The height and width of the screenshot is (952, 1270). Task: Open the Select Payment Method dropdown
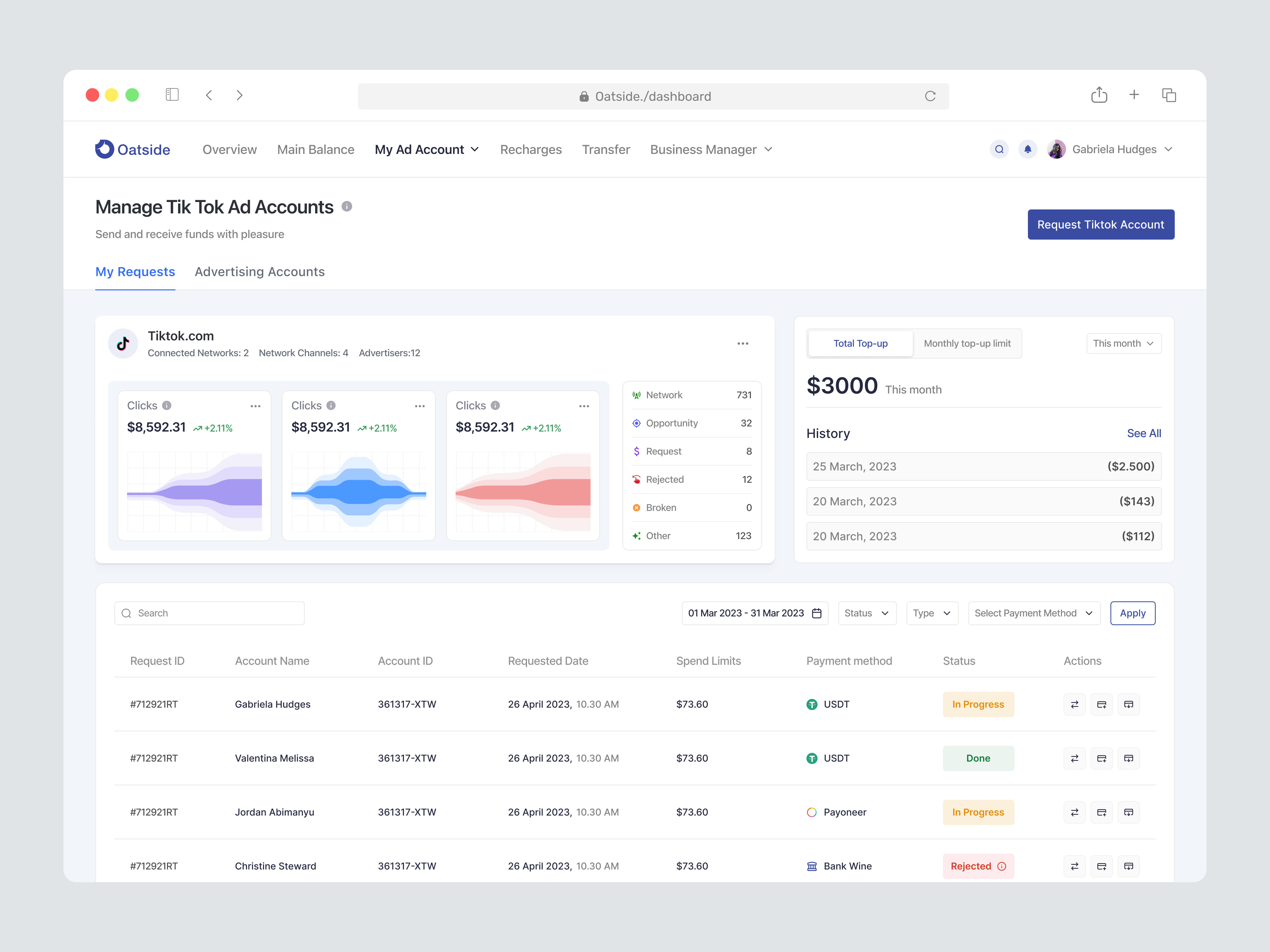[1033, 613]
